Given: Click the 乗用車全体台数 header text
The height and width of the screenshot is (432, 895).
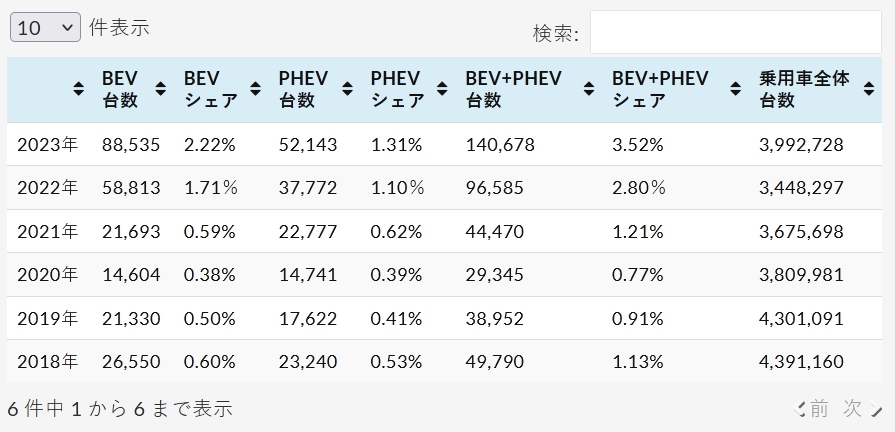Looking at the screenshot, I should (x=803, y=90).
